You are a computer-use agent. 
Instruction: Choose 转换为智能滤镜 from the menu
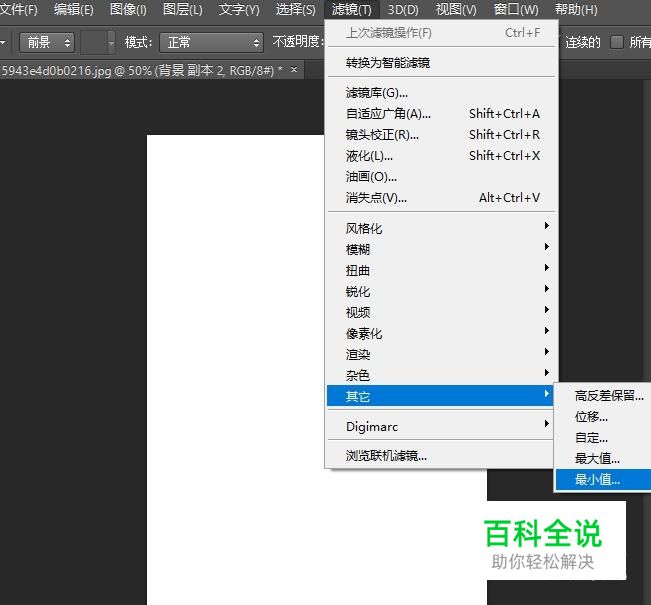[x=441, y=63]
